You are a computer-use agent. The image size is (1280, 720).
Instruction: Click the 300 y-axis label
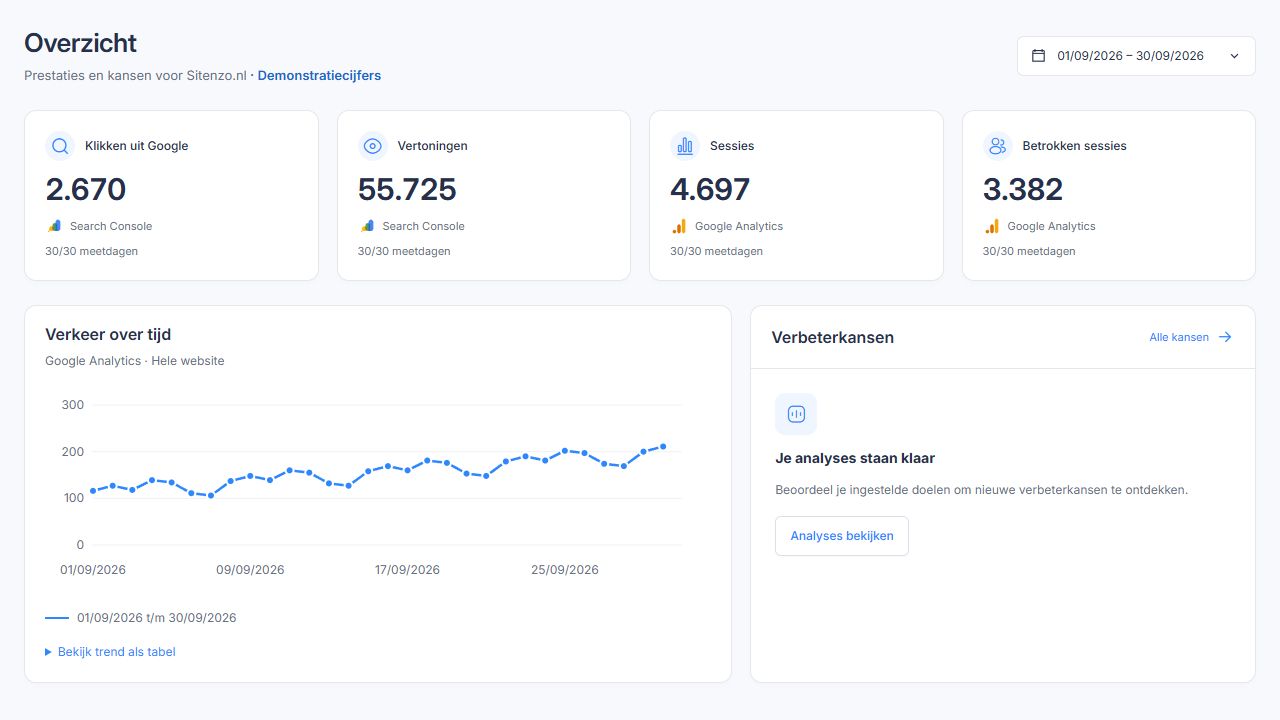click(73, 405)
